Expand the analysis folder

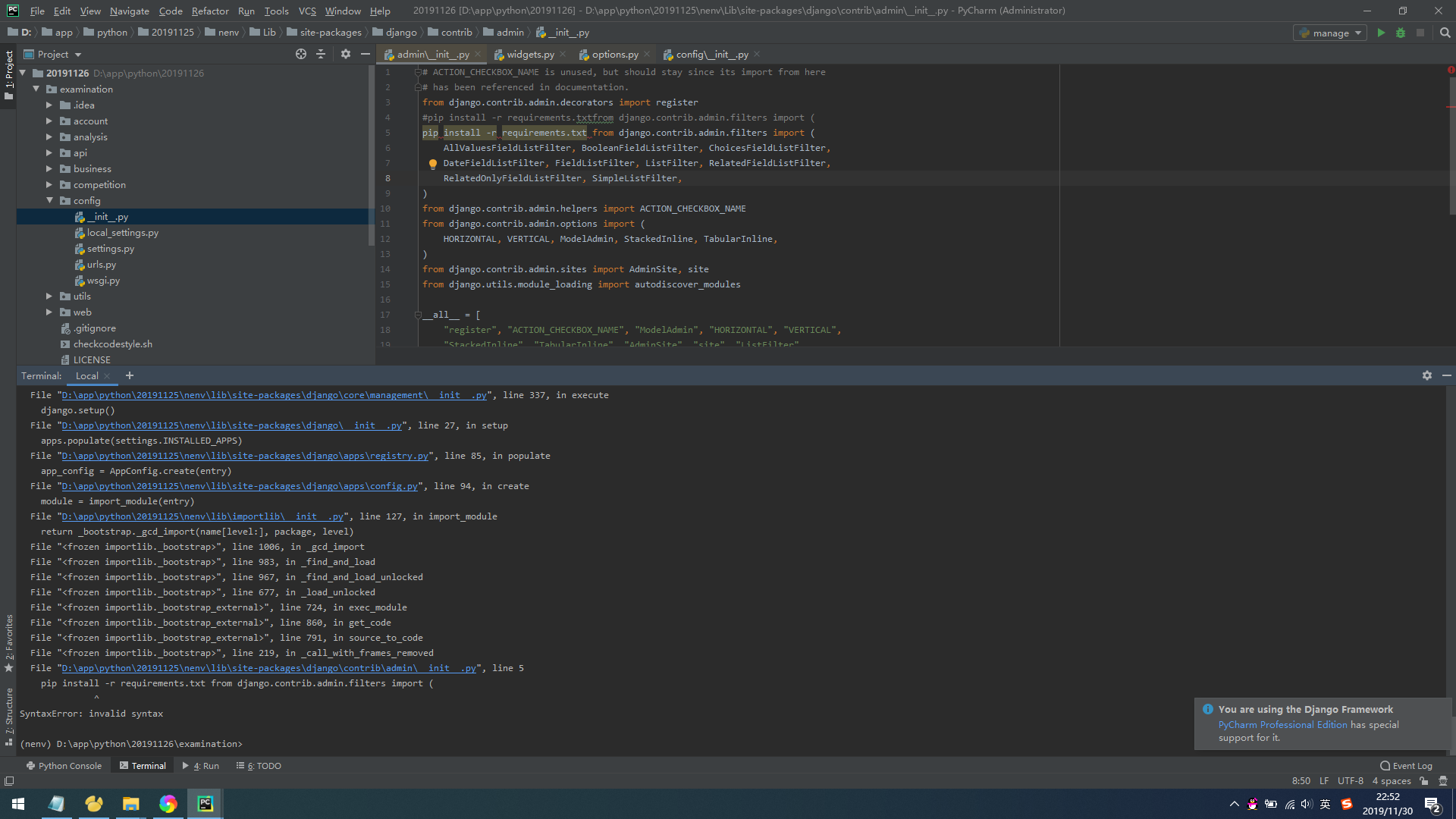[x=49, y=136]
